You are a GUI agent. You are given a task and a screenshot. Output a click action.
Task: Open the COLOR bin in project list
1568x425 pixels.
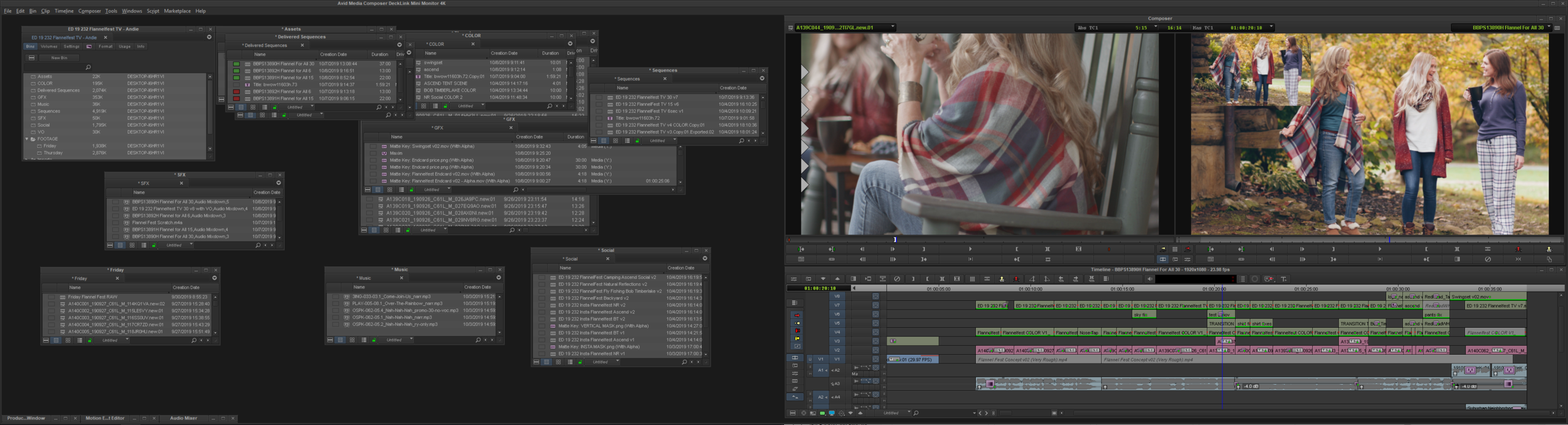(45, 83)
